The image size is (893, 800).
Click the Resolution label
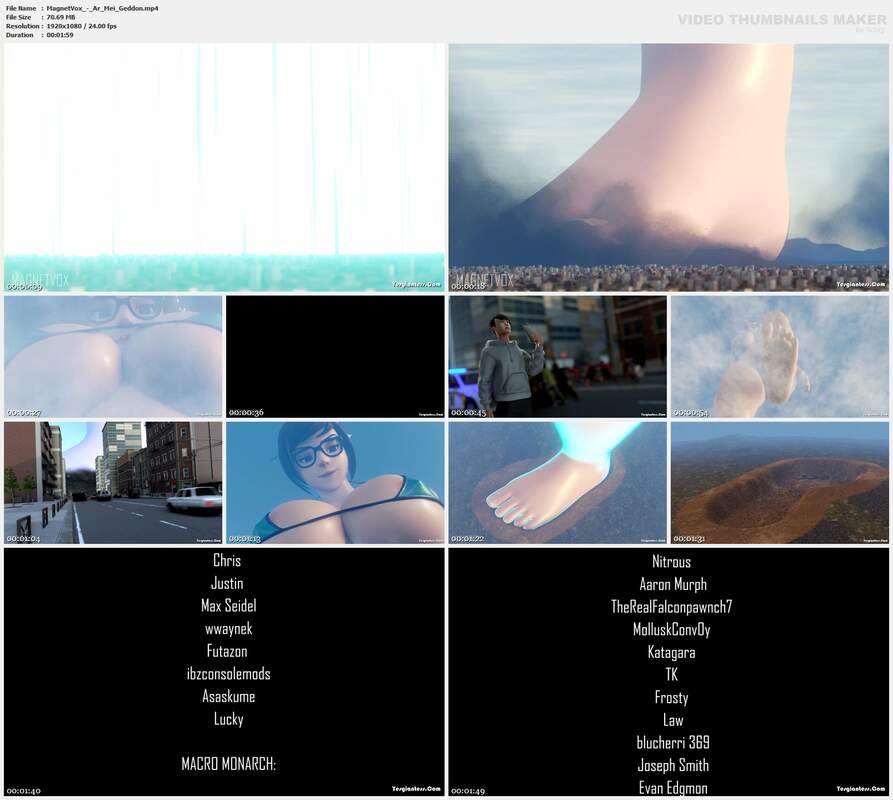point(23,26)
